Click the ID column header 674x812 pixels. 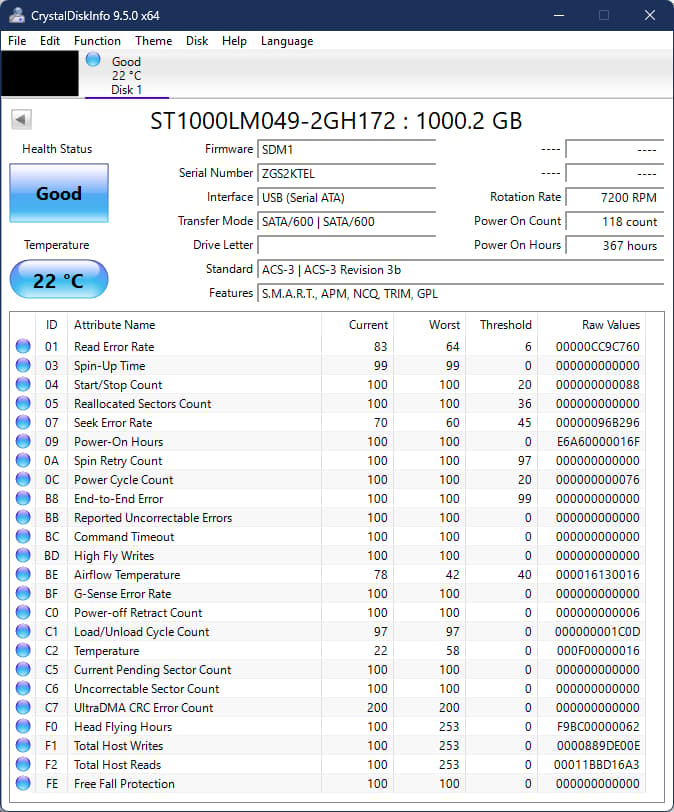click(x=51, y=325)
